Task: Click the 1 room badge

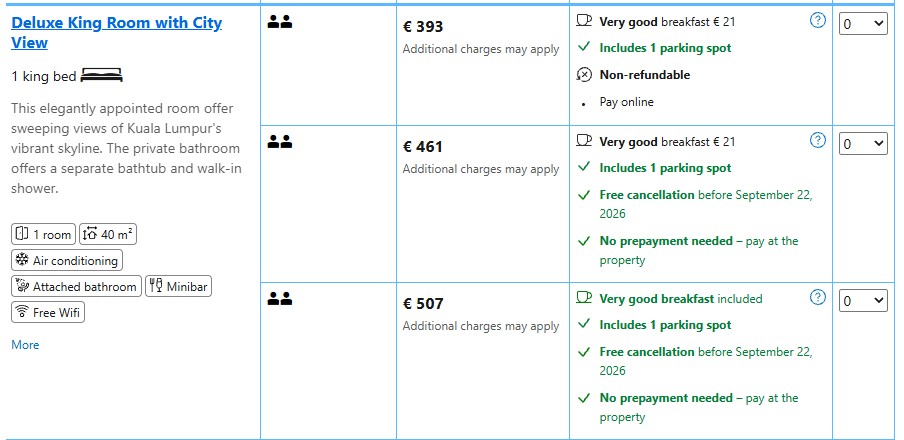Action: click(x=43, y=234)
